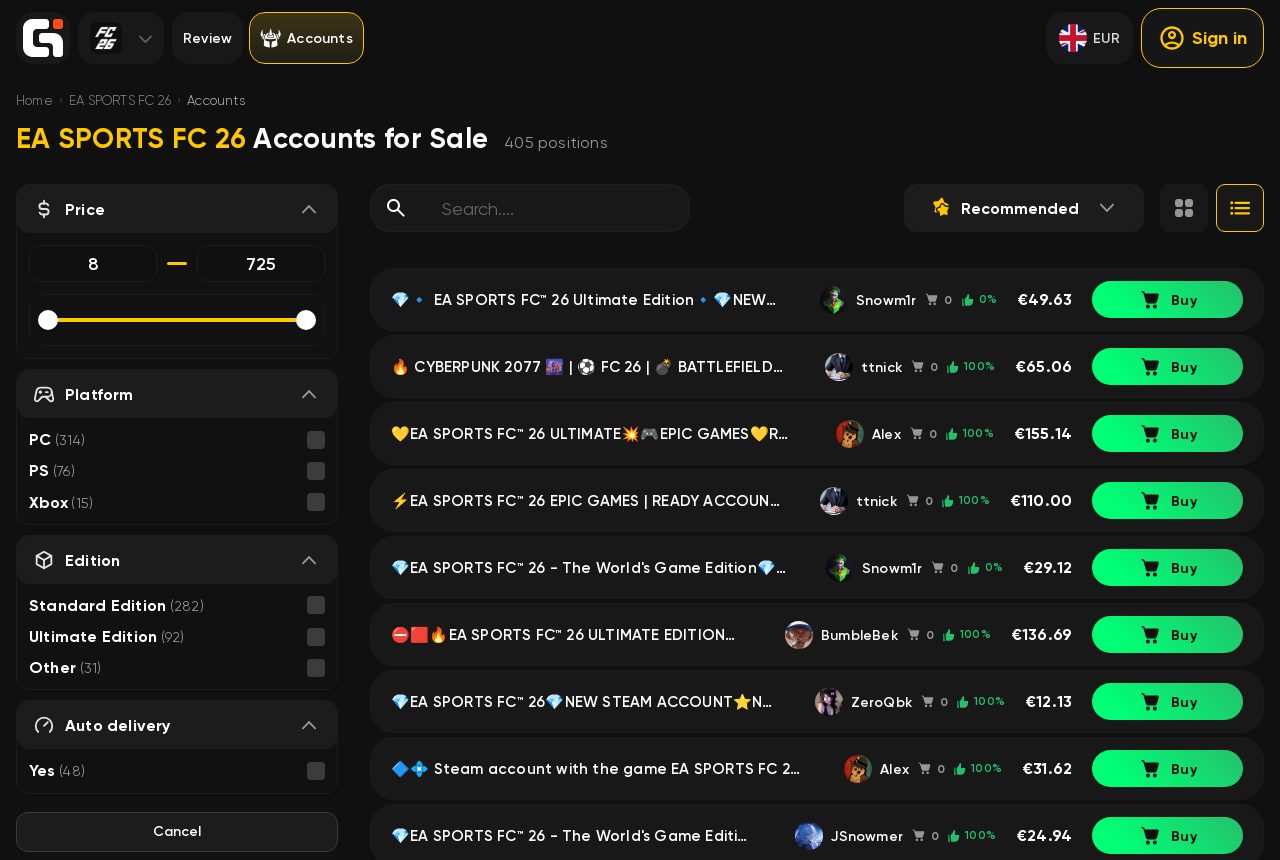Click the minimum price slider handle
The width and height of the screenshot is (1280, 860).
click(x=48, y=320)
